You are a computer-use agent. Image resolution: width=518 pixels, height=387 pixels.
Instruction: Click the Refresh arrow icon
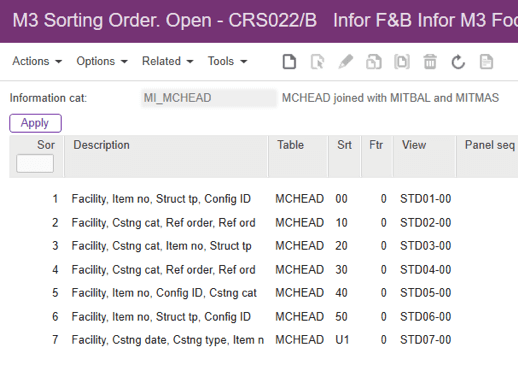point(458,62)
